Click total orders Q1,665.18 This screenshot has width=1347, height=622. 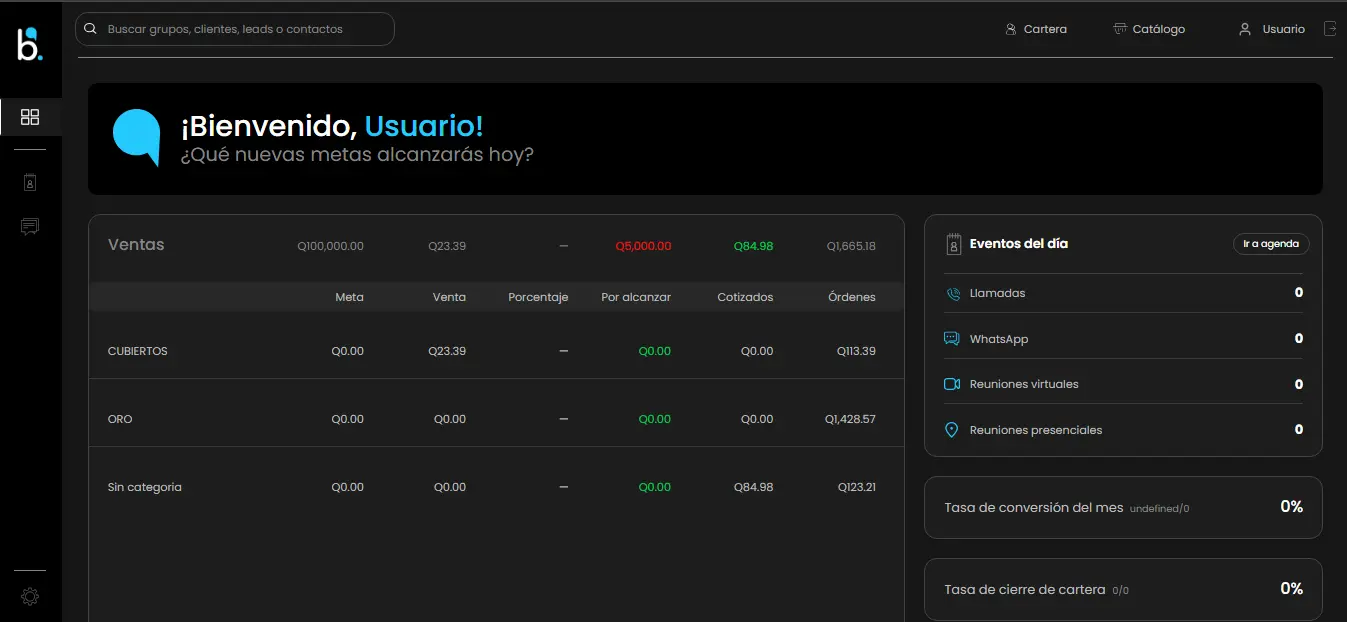point(851,246)
